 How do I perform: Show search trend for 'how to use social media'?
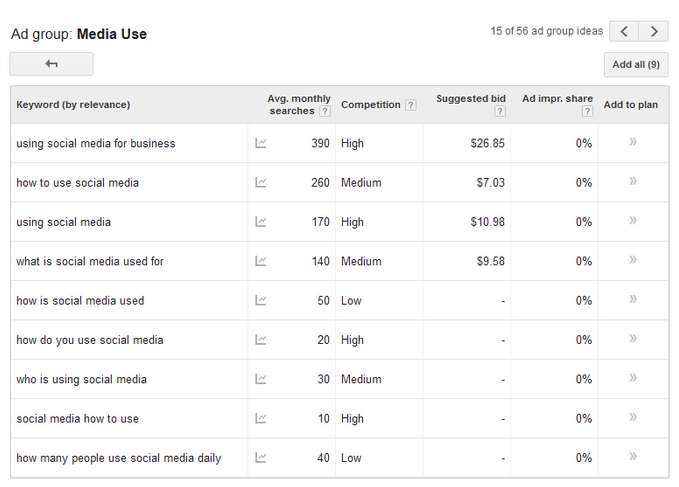coord(261,183)
